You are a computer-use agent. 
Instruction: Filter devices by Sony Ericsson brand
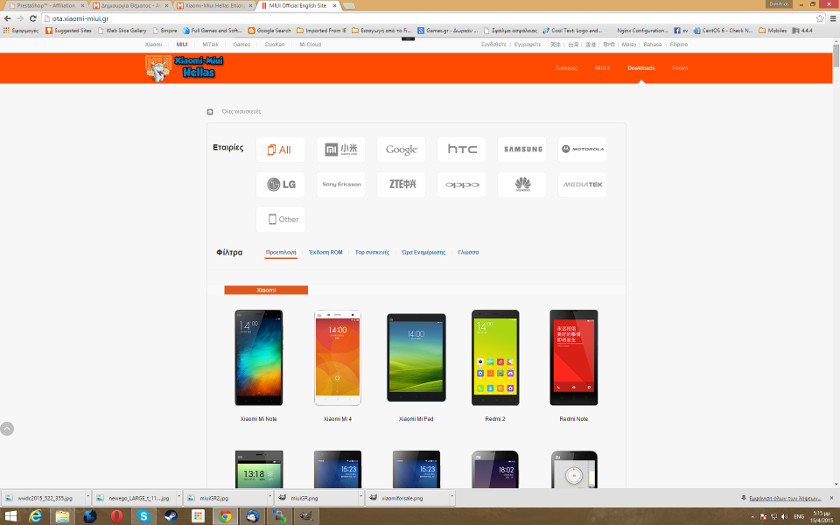pos(341,184)
